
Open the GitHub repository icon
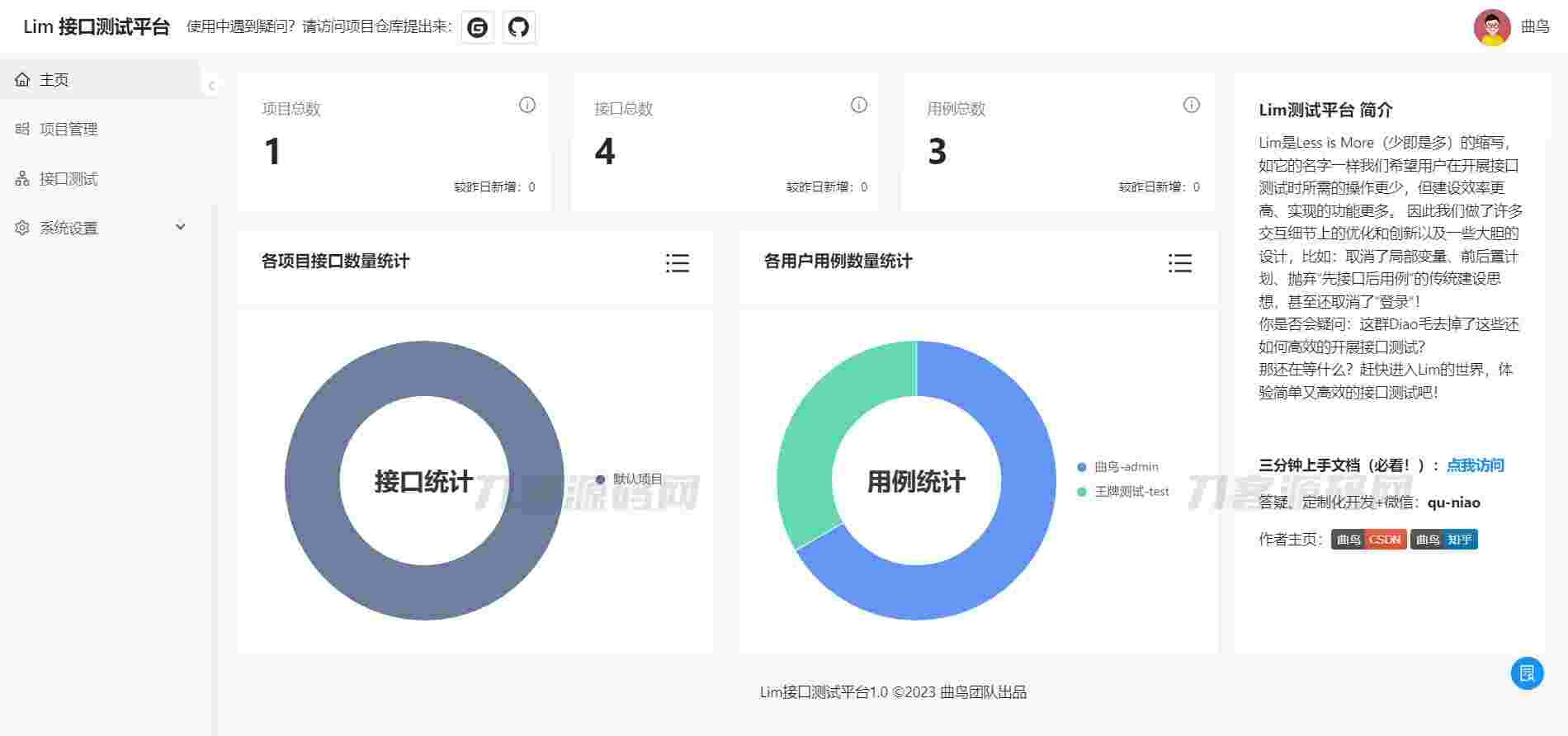(x=518, y=27)
